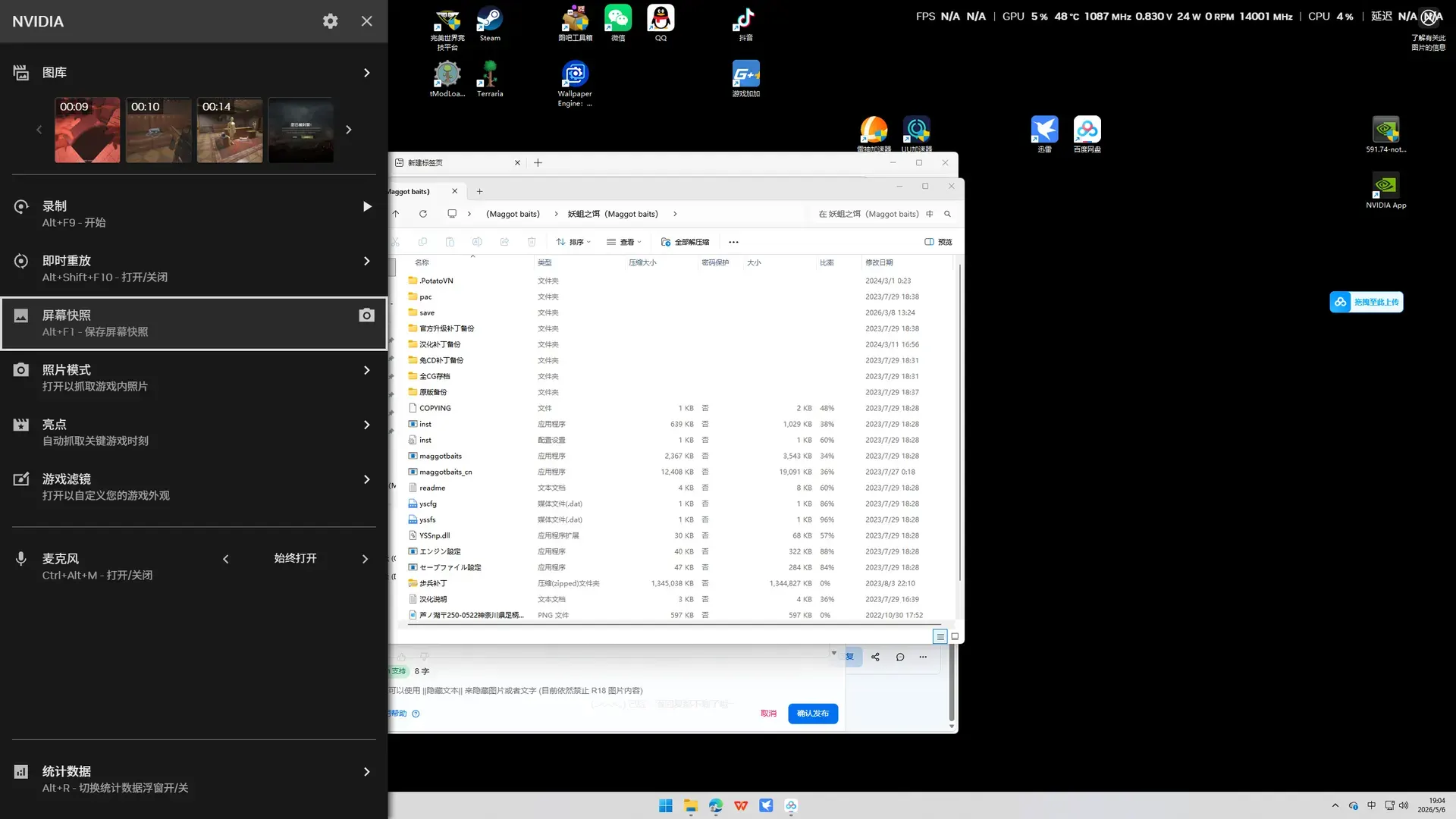Viewport: 1456px width, 819px height.
Task: Open the 00:09 gallery clip thumbnail
Action: [87, 130]
